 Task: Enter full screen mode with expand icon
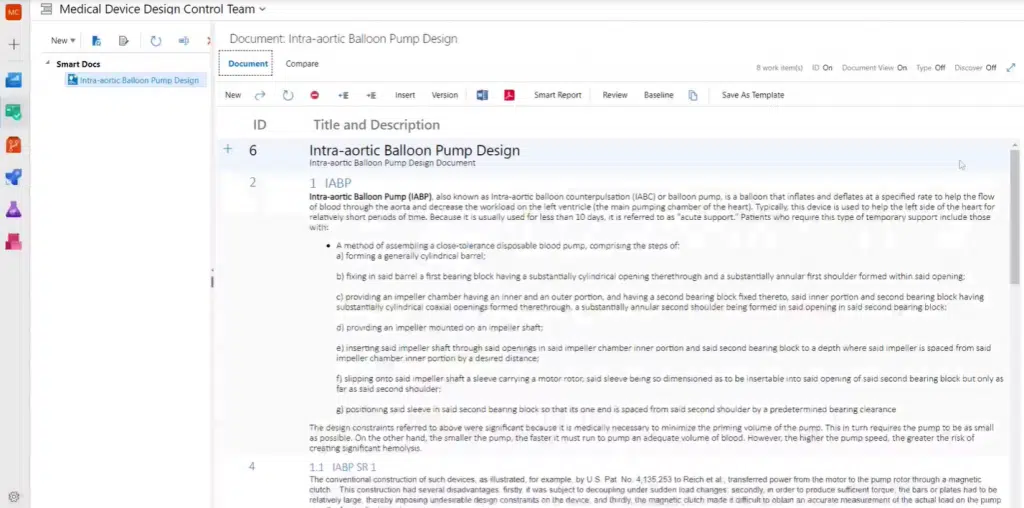[1010, 67]
